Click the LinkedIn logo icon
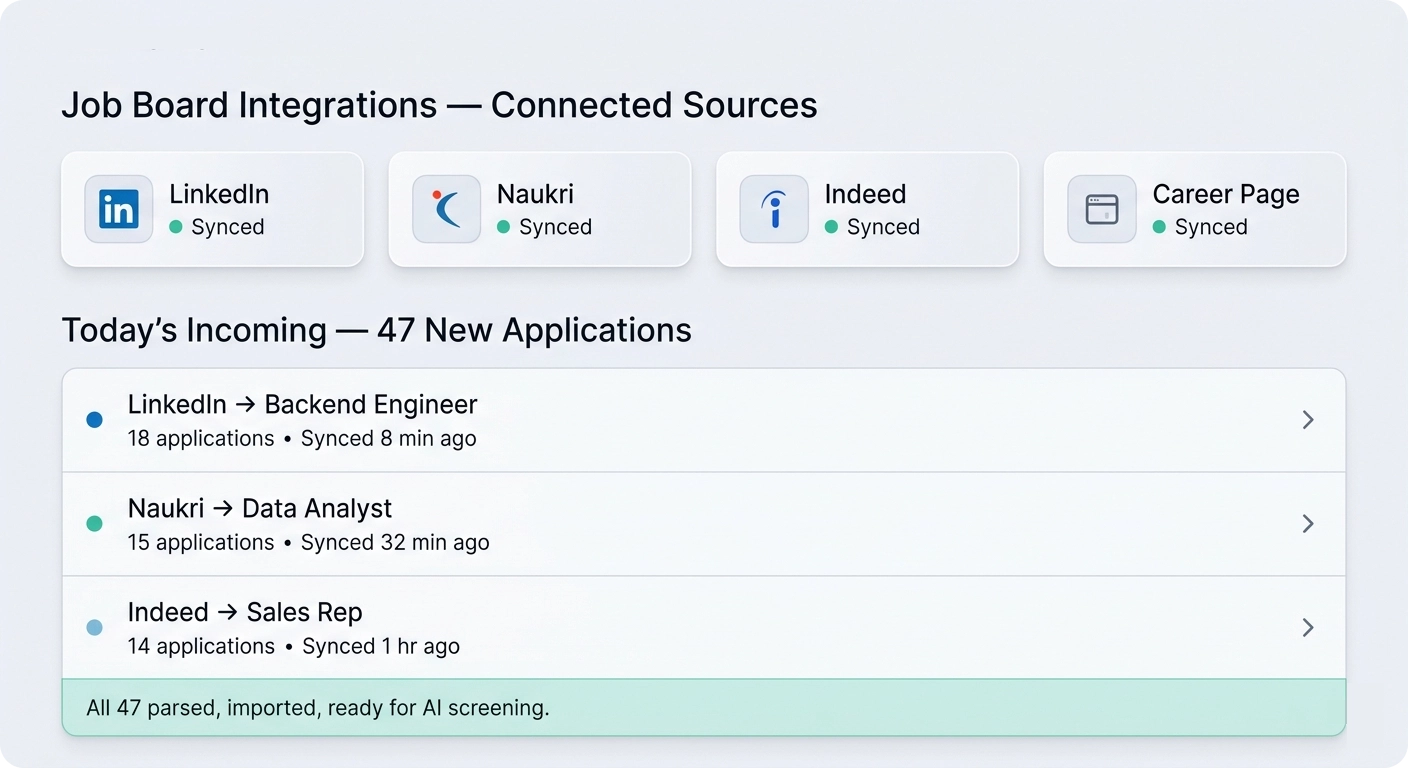1408x768 pixels. tap(119, 209)
